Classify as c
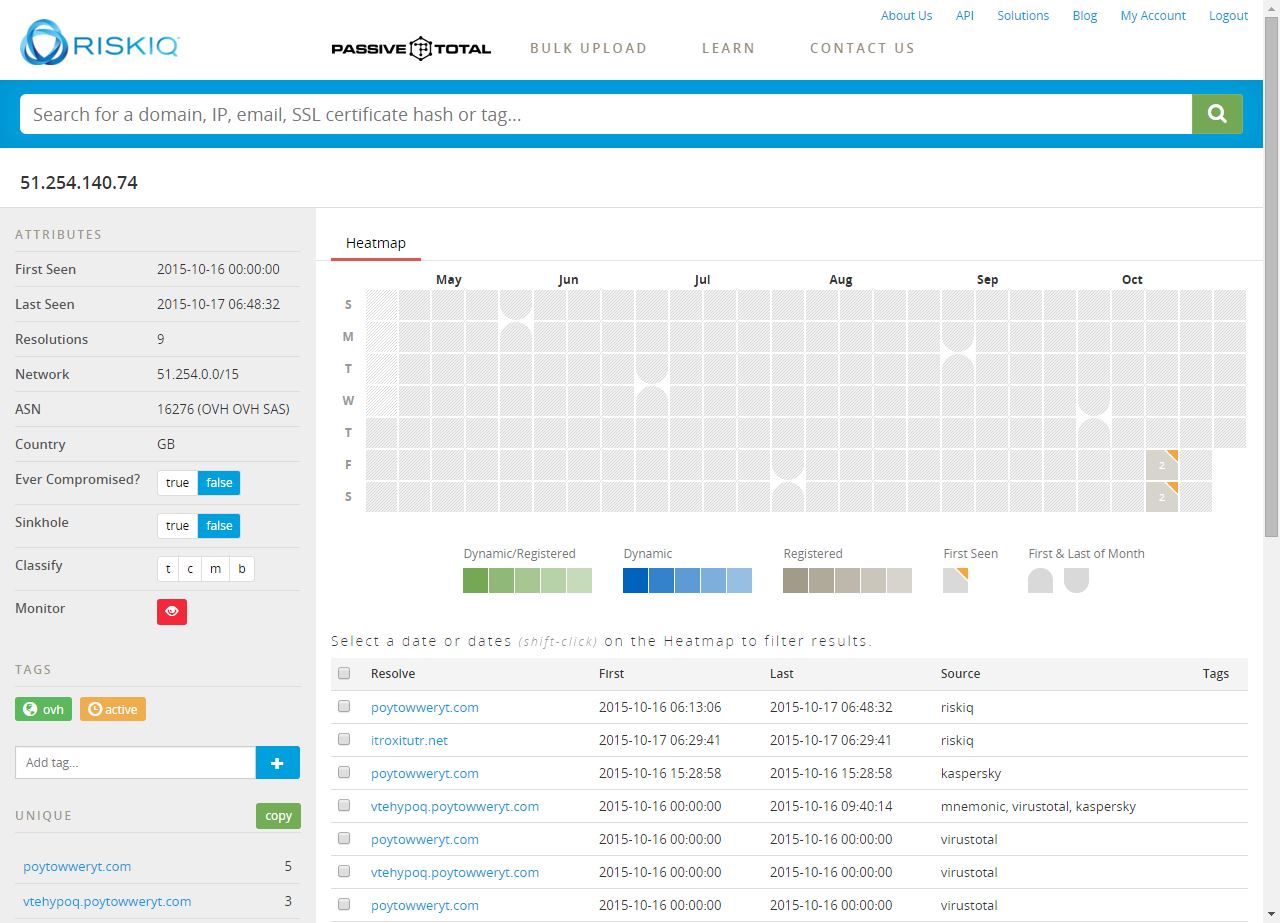Viewport: 1280px width, 923px height. pyautogui.click(x=190, y=569)
